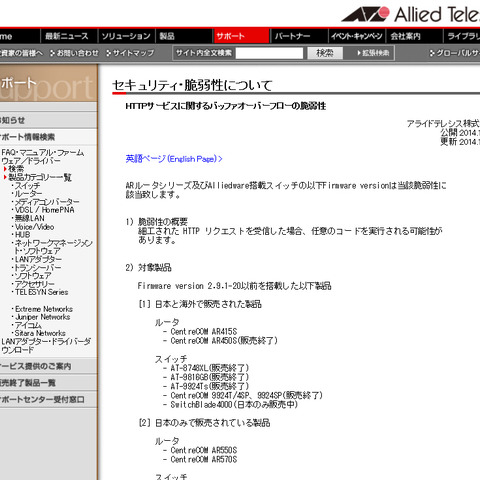Click AT-8748XL(販売終了) list entry
480x480 pixels.
point(210,368)
